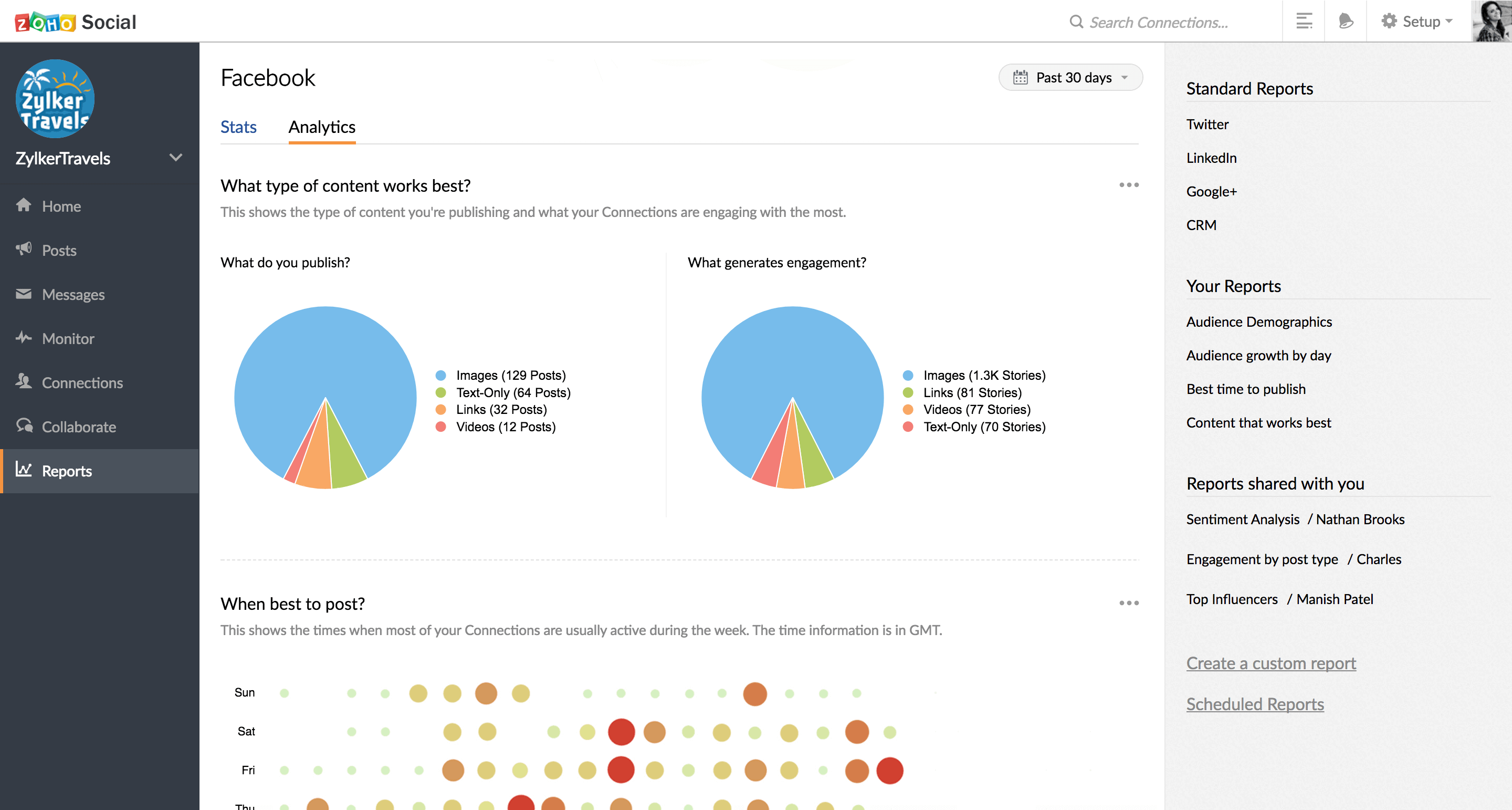Open the Messages envelope icon
Viewport: 1512px width, 810px height.
[x=24, y=294]
